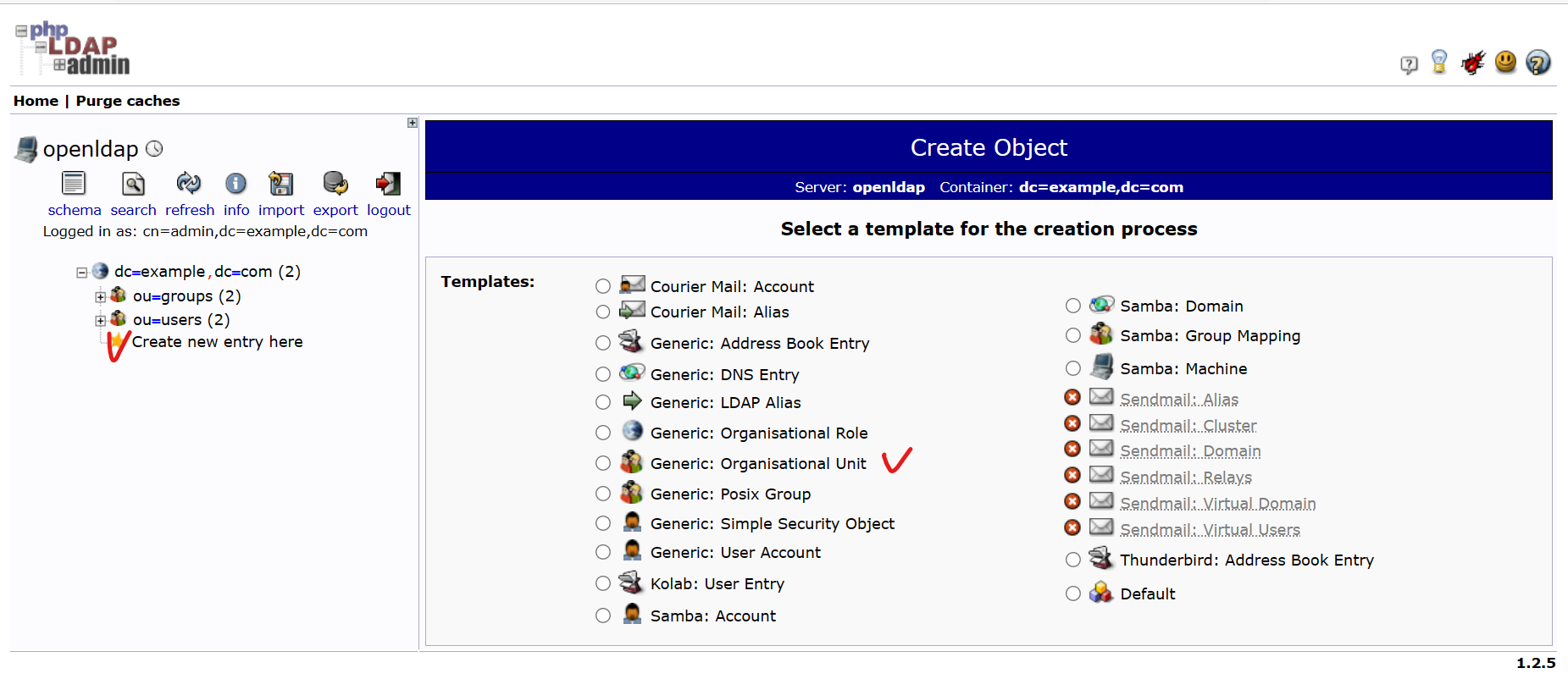Screen dimensions: 1568x679
Task: Click the disabled Sendmail: Virtual Domain template
Action: (x=1218, y=504)
